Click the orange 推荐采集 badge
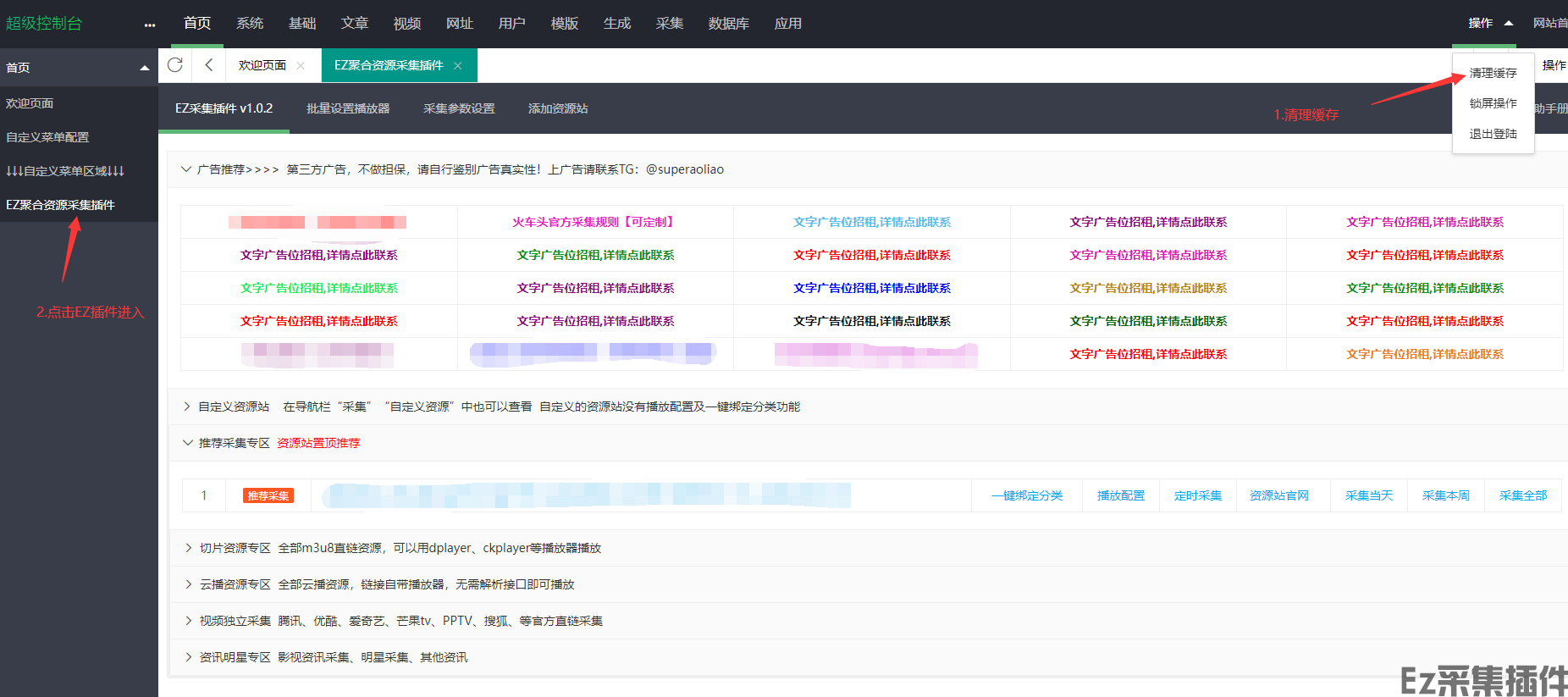The width and height of the screenshot is (1568, 697). tap(268, 495)
